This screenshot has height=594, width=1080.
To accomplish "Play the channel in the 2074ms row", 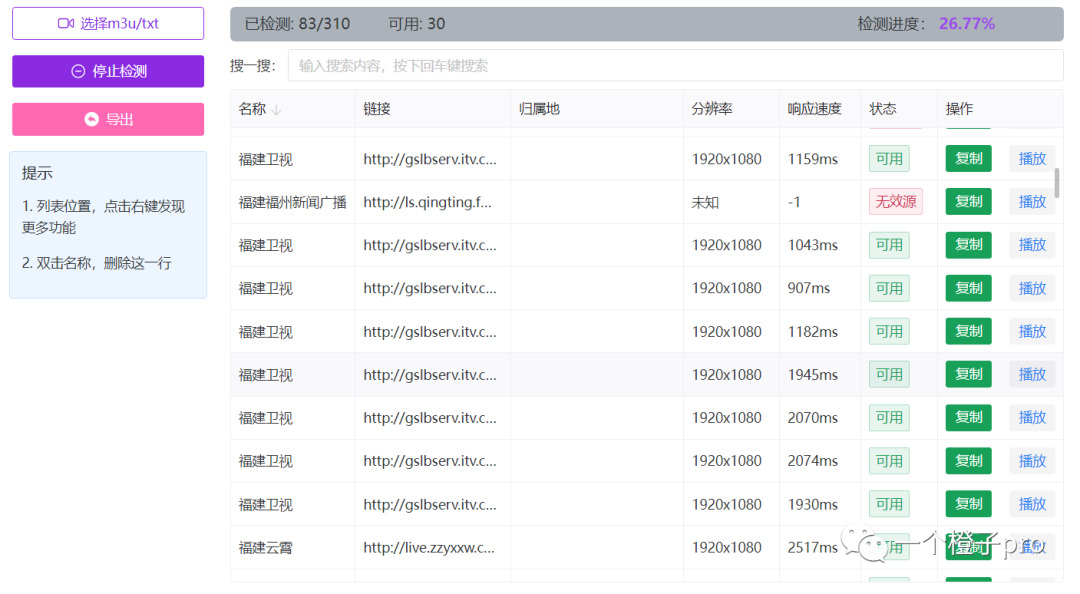I will pyautogui.click(x=1032, y=461).
